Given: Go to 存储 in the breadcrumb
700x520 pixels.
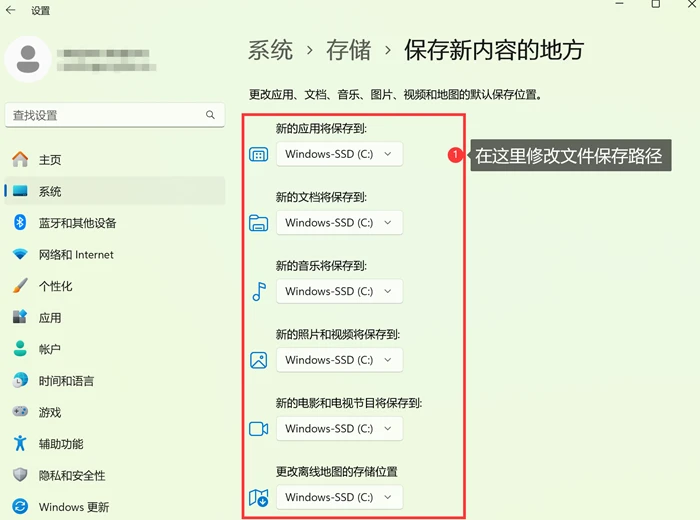Looking at the screenshot, I should [349, 50].
